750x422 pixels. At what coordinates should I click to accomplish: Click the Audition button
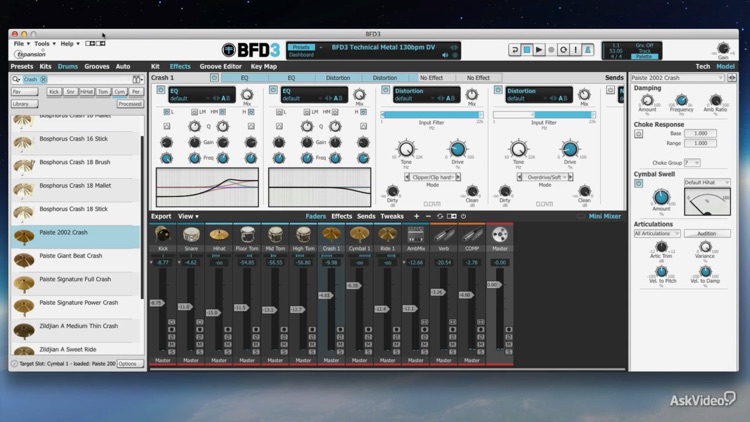point(707,233)
